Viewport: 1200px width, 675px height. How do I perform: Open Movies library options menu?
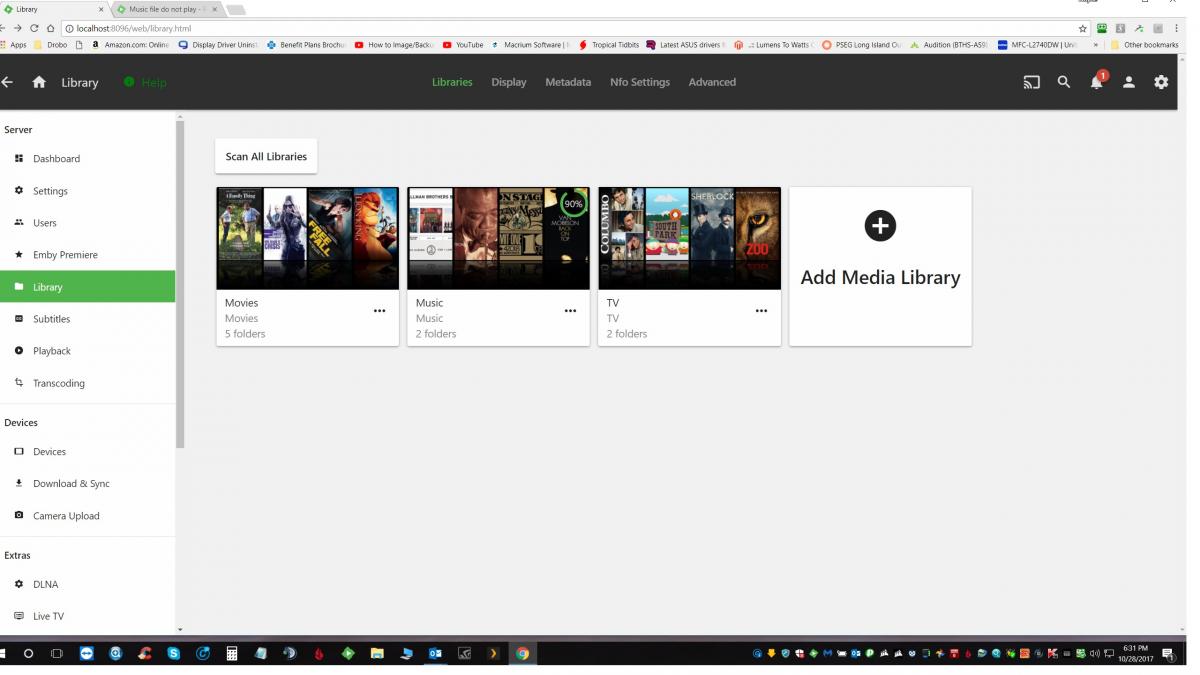(379, 311)
